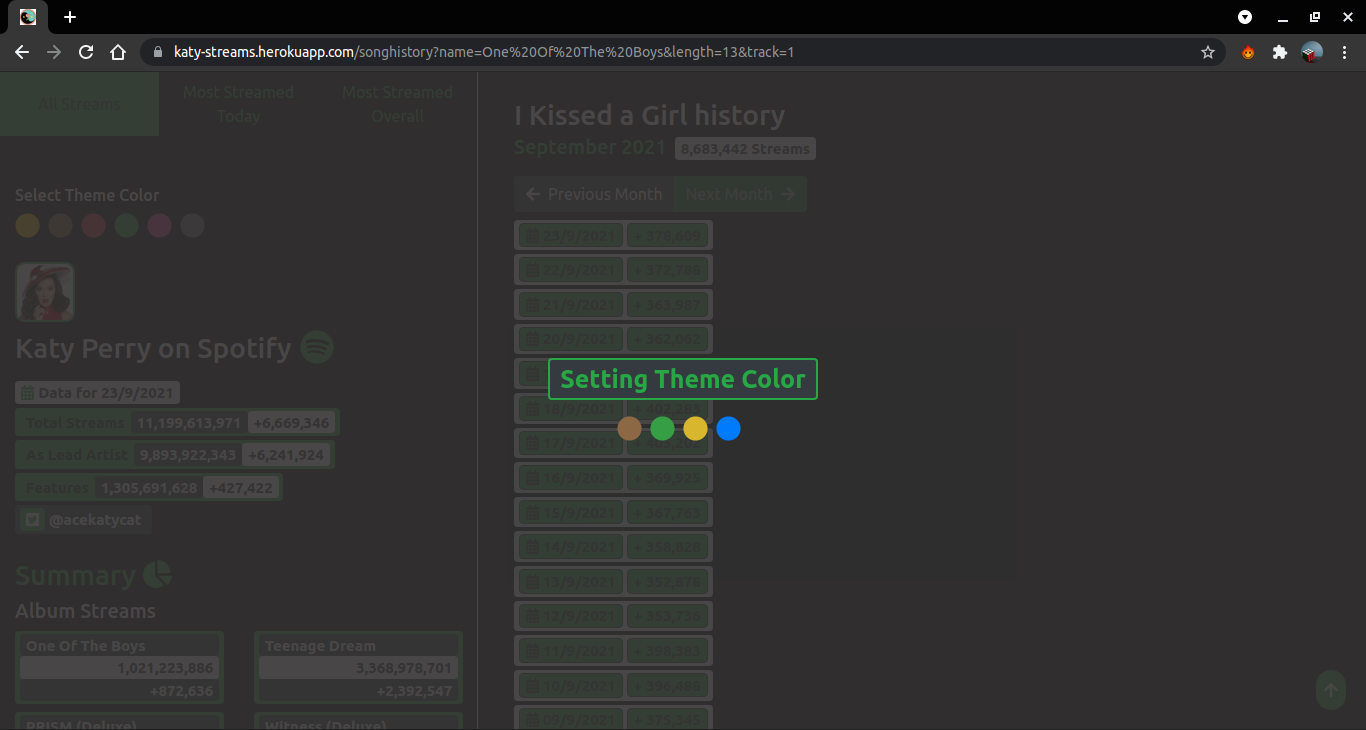Click calendar icon in the 16/9/2021 row
Screen dimensions: 1366x730
point(533,479)
